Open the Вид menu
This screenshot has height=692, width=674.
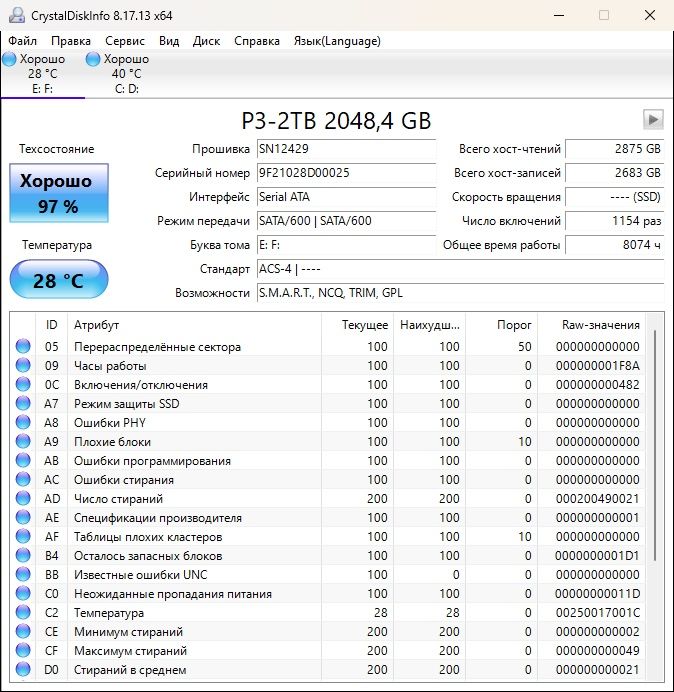coord(169,41)
